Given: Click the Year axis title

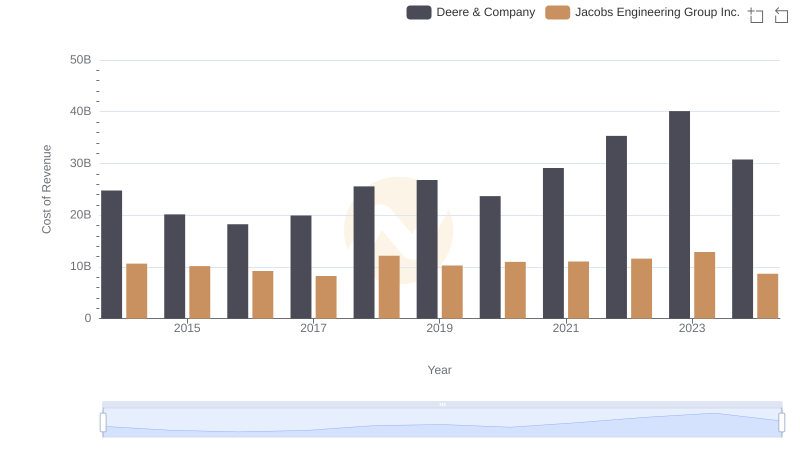Looking at the screenshot, I should 439,370.
